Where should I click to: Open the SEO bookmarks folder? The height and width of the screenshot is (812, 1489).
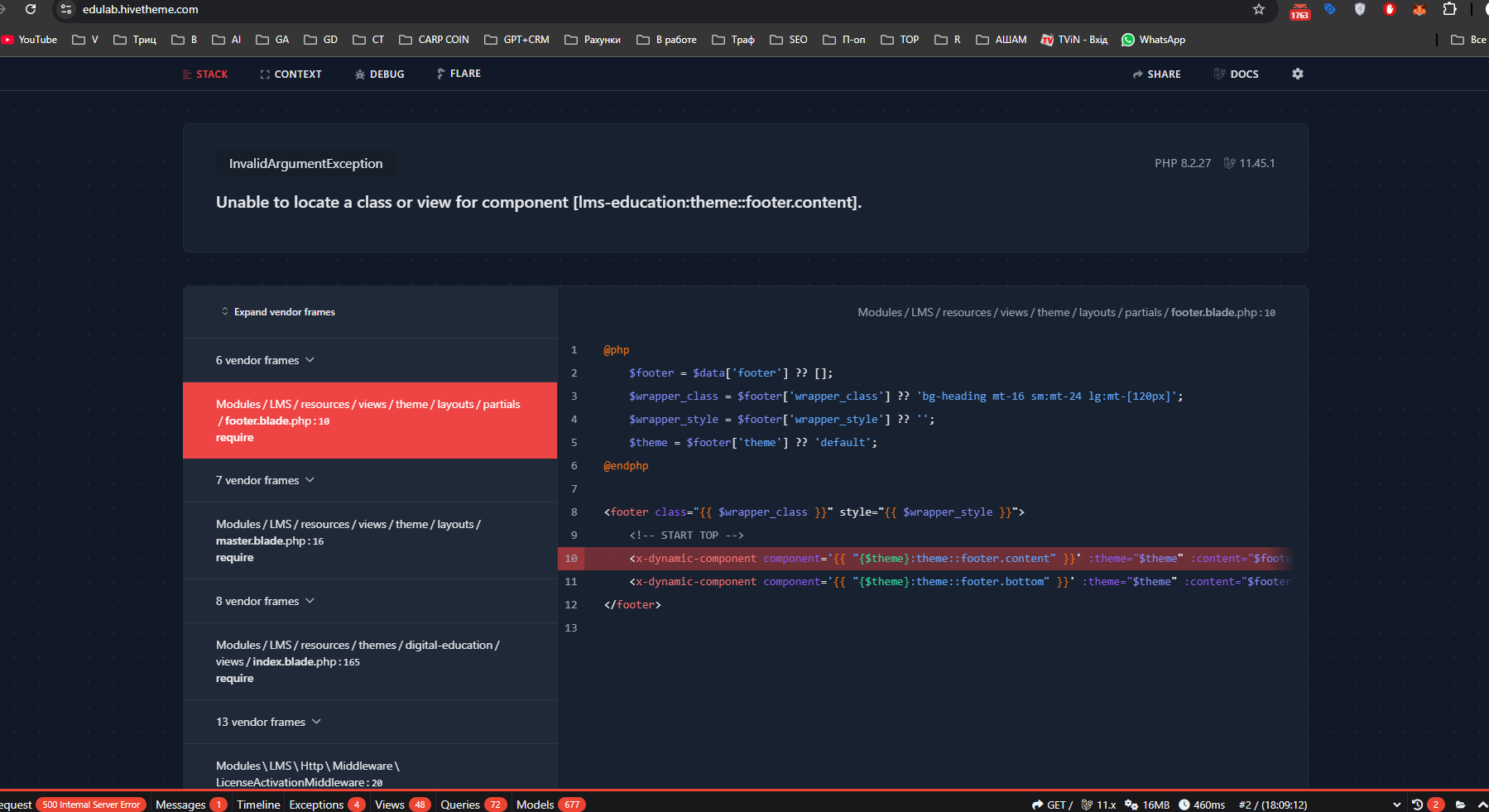coord(788,40)
